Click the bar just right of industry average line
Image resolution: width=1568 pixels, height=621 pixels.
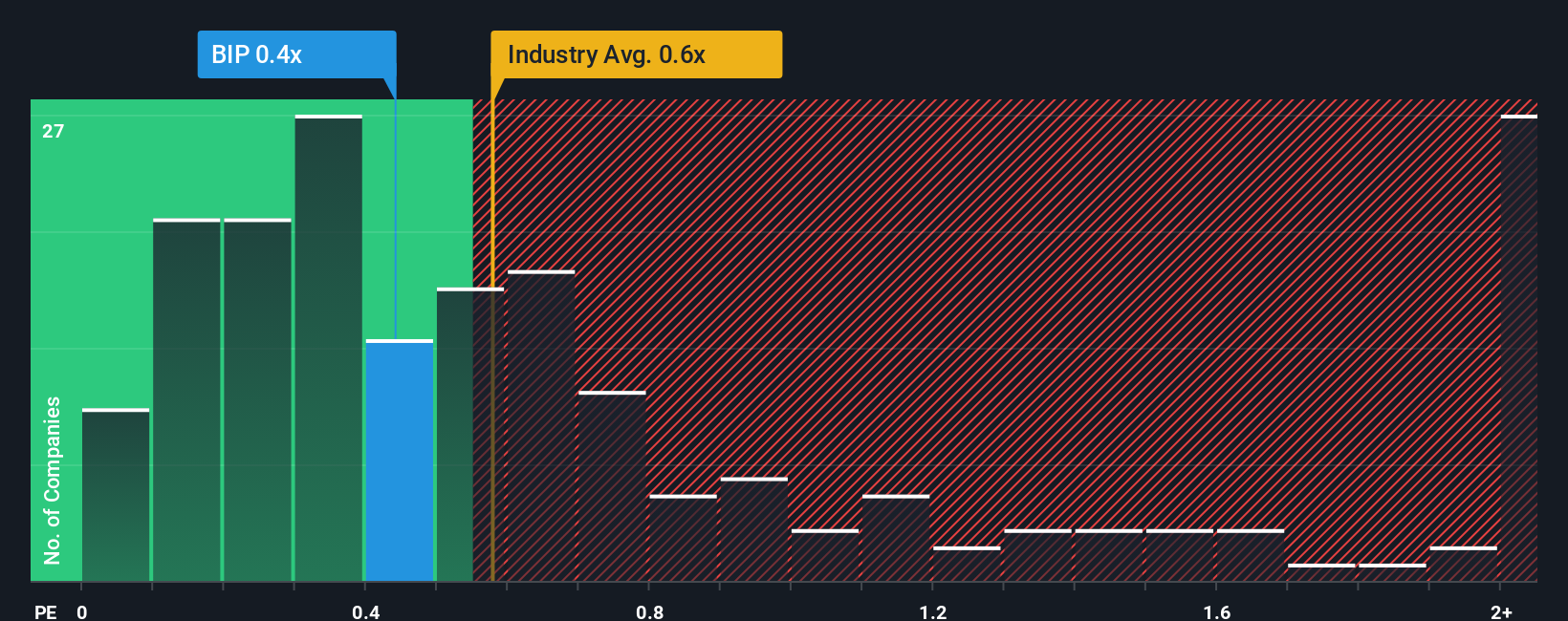click(x=541, y=426)
